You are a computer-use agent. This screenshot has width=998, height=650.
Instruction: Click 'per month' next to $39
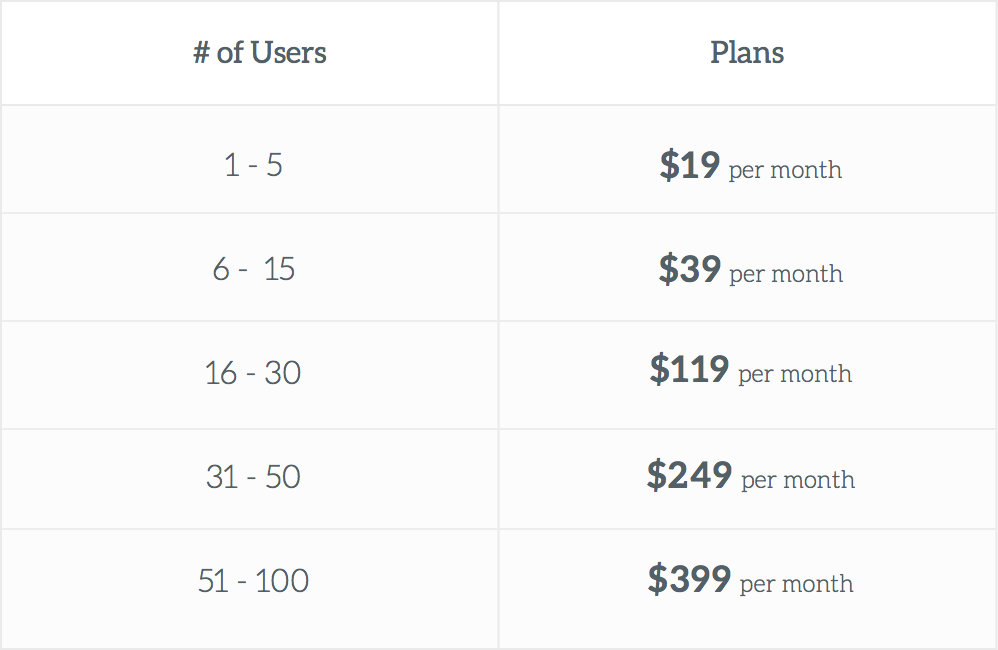(x=786, y=274)
